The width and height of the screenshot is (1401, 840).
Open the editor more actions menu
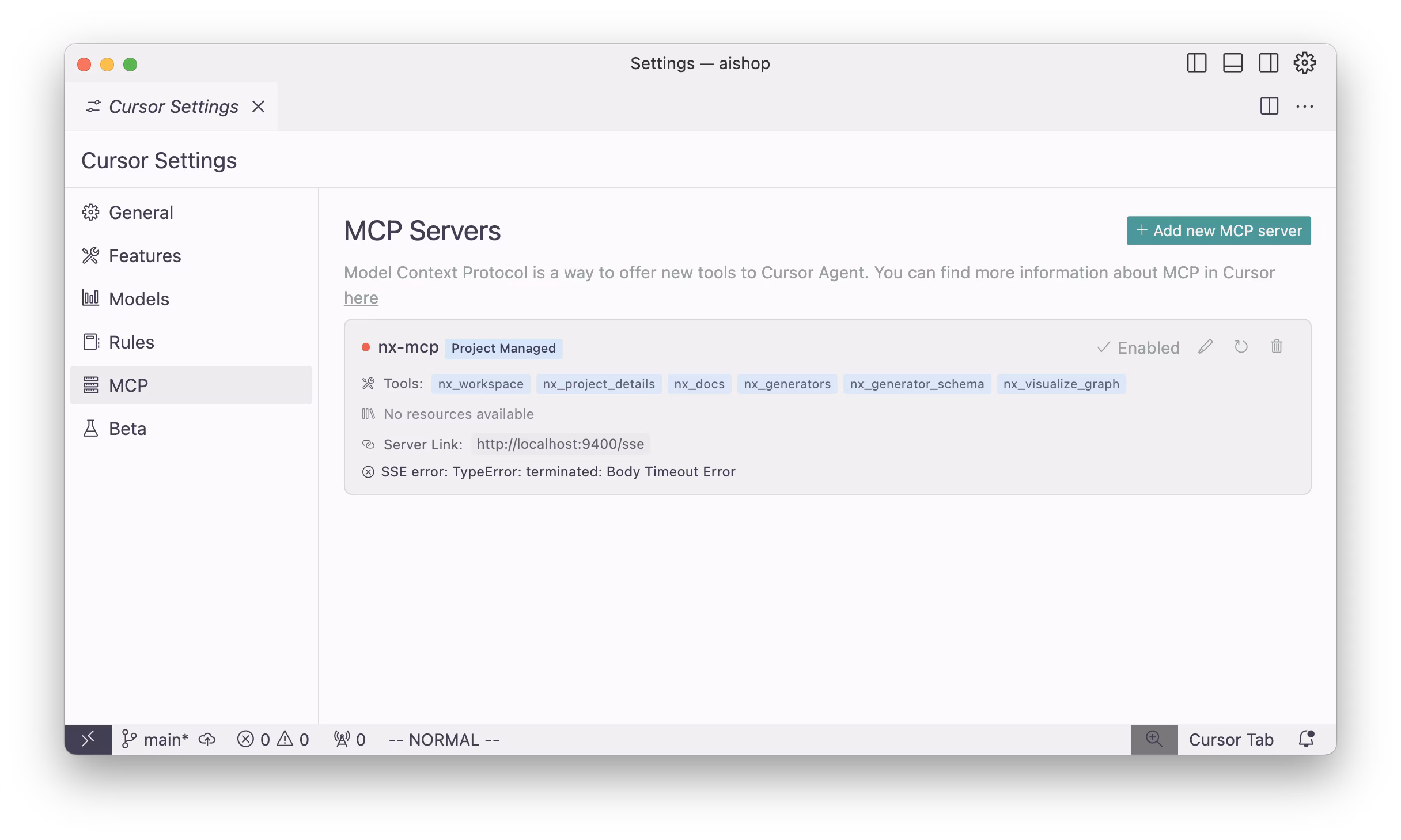[x=1305, y=106]
